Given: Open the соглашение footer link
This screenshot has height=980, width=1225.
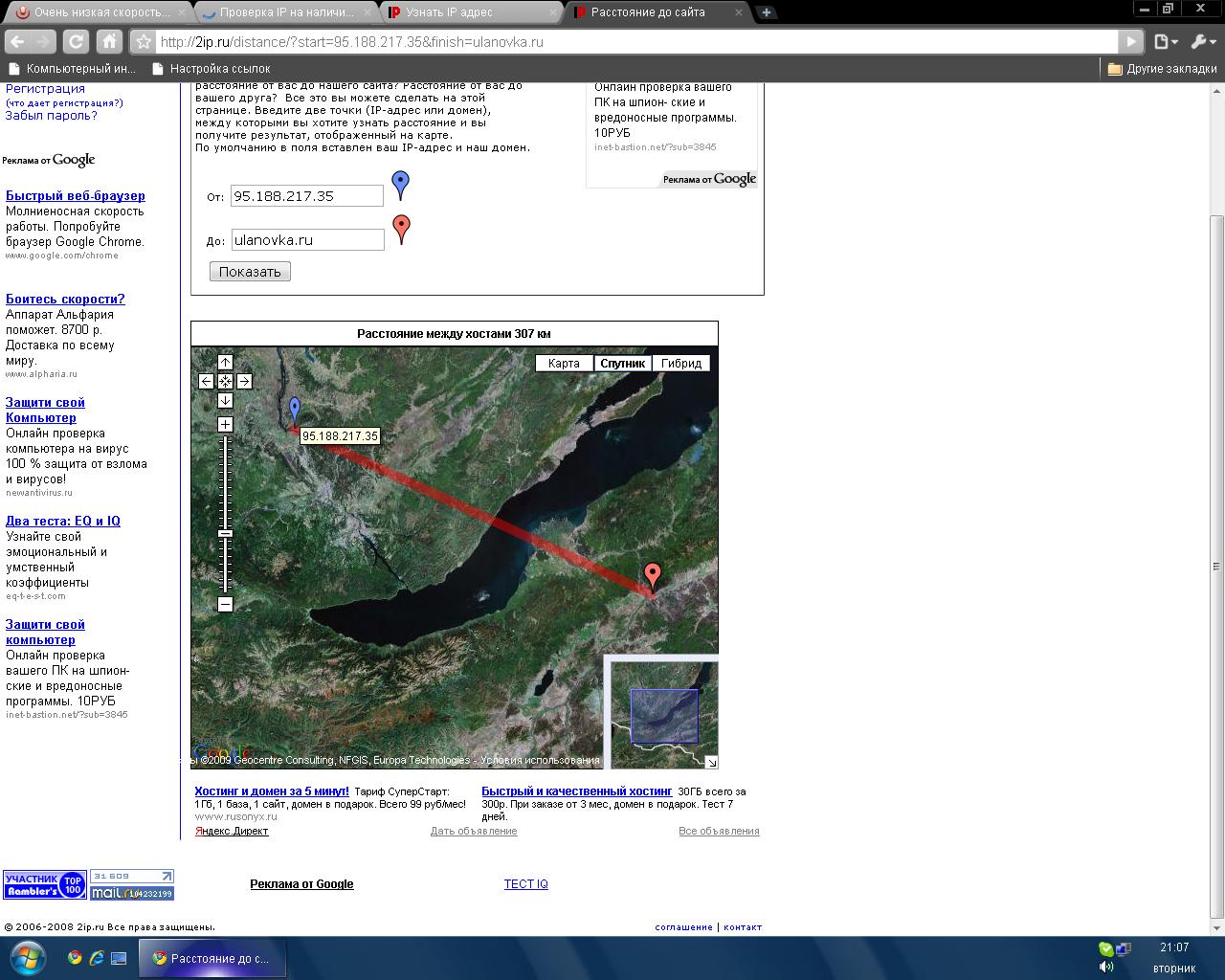Looking at the screenshot, I should (x=683, y=927).
